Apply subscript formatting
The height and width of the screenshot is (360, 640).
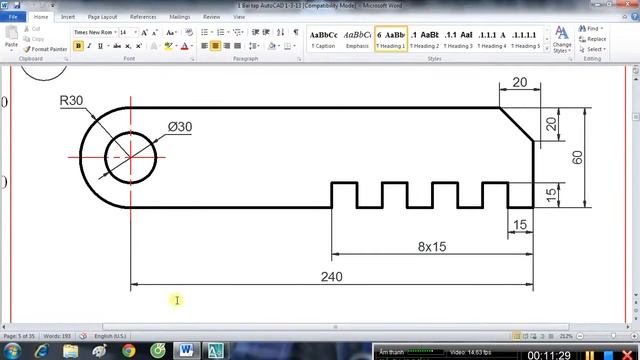[128, 46]
